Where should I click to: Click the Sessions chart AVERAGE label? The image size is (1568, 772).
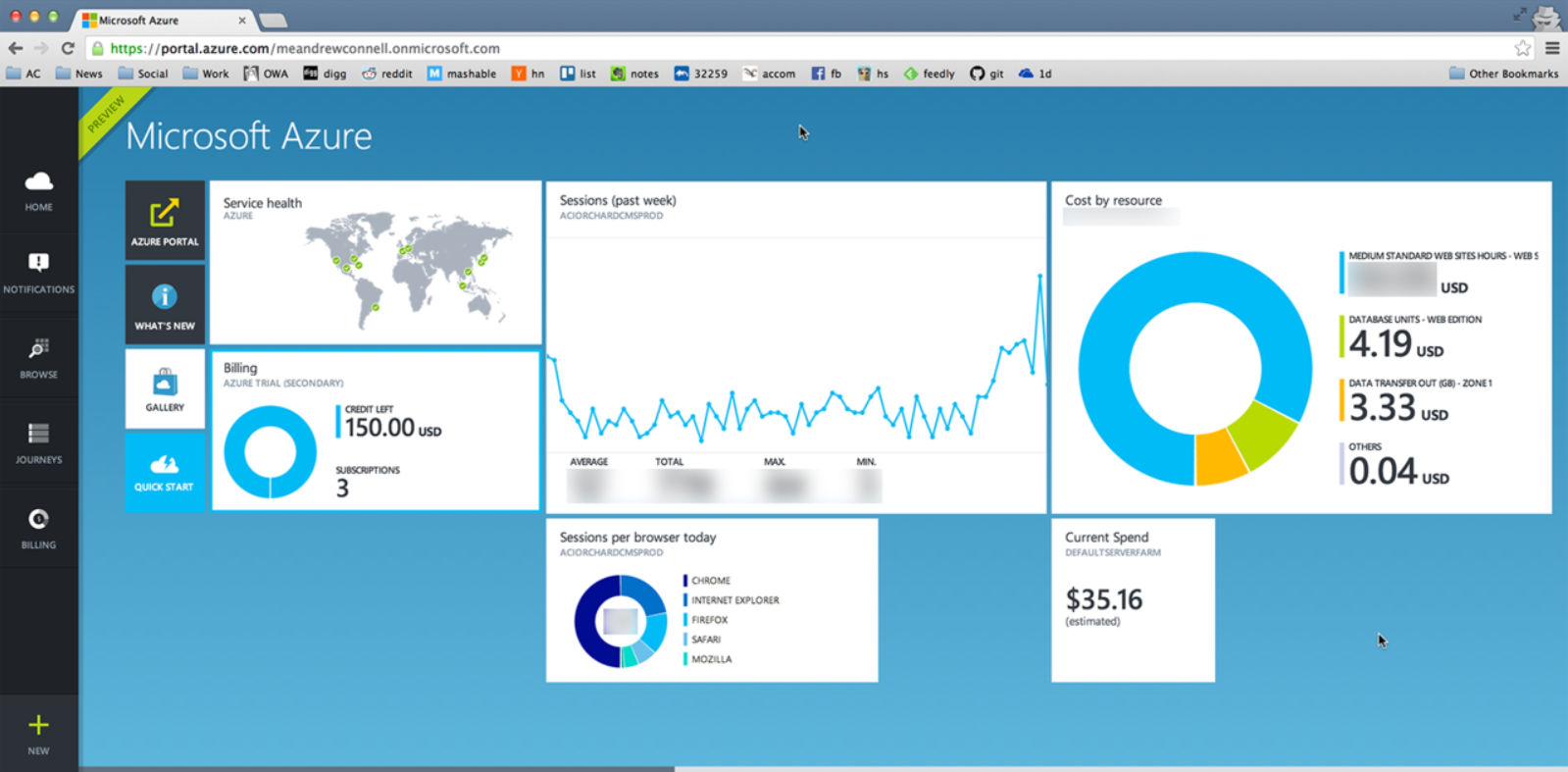[588, 461]
